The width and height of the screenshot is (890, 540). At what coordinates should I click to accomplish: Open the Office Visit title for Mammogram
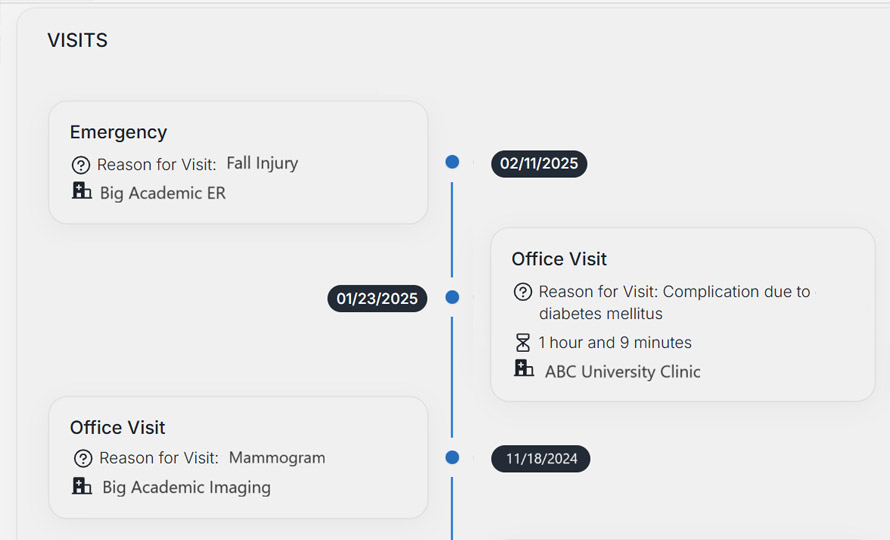(x=117, y=428)
